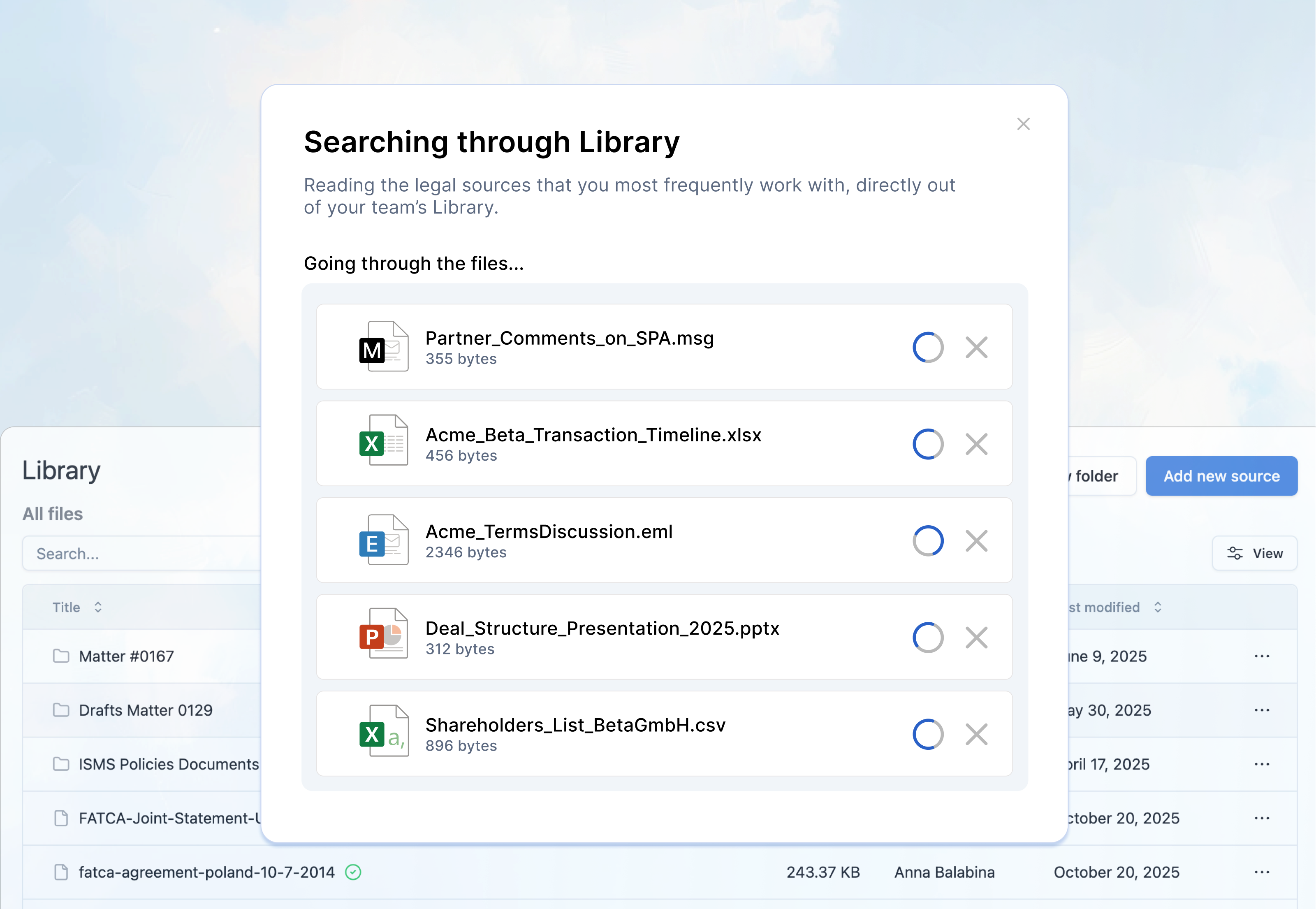The width and height of the screenshot is (1316, 909).
Task: Remove Deal_Structure_Presentation_2025.pptx from the list
Action: point(976,637)
